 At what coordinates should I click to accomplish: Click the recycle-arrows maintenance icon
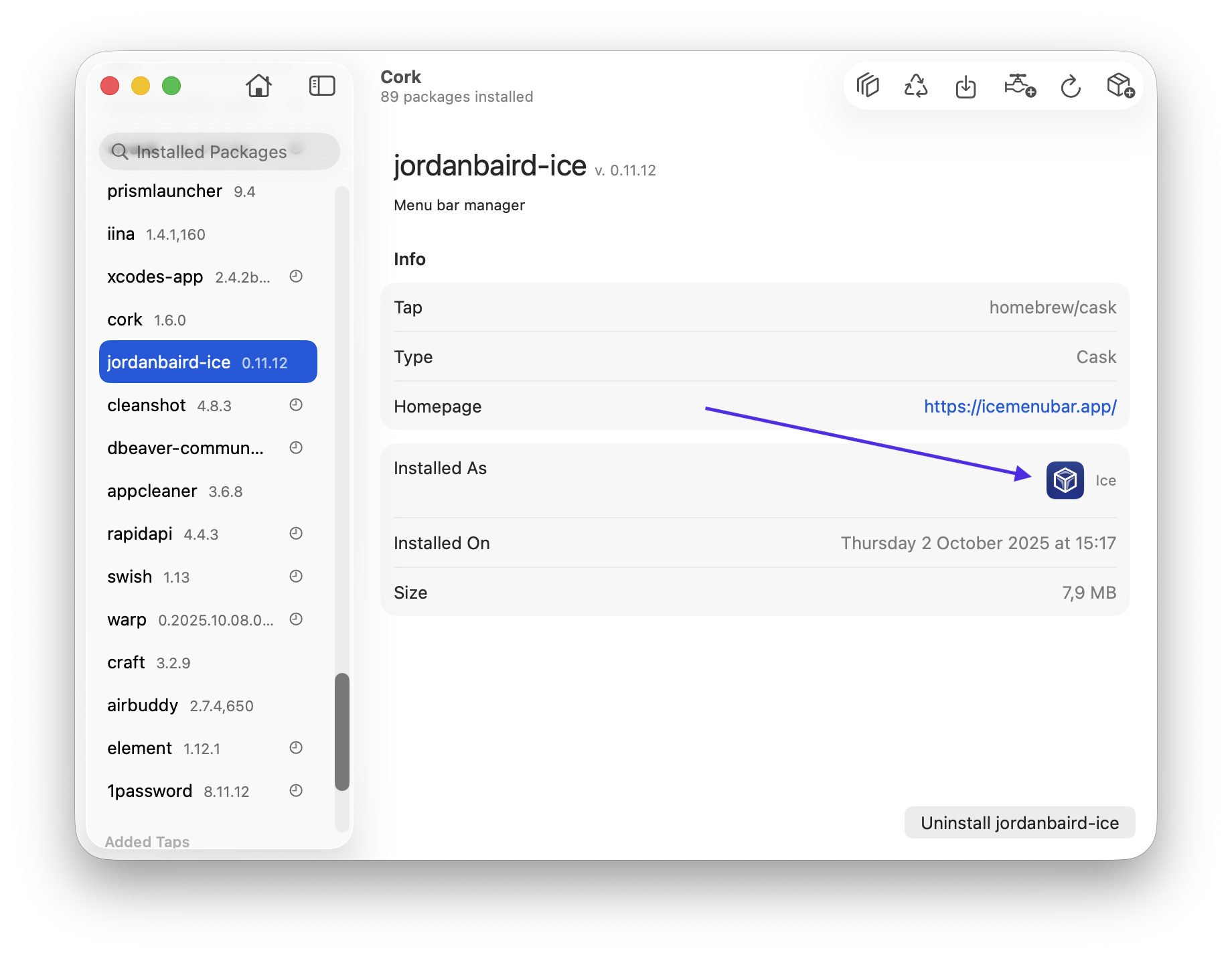(x=915, y=86)
